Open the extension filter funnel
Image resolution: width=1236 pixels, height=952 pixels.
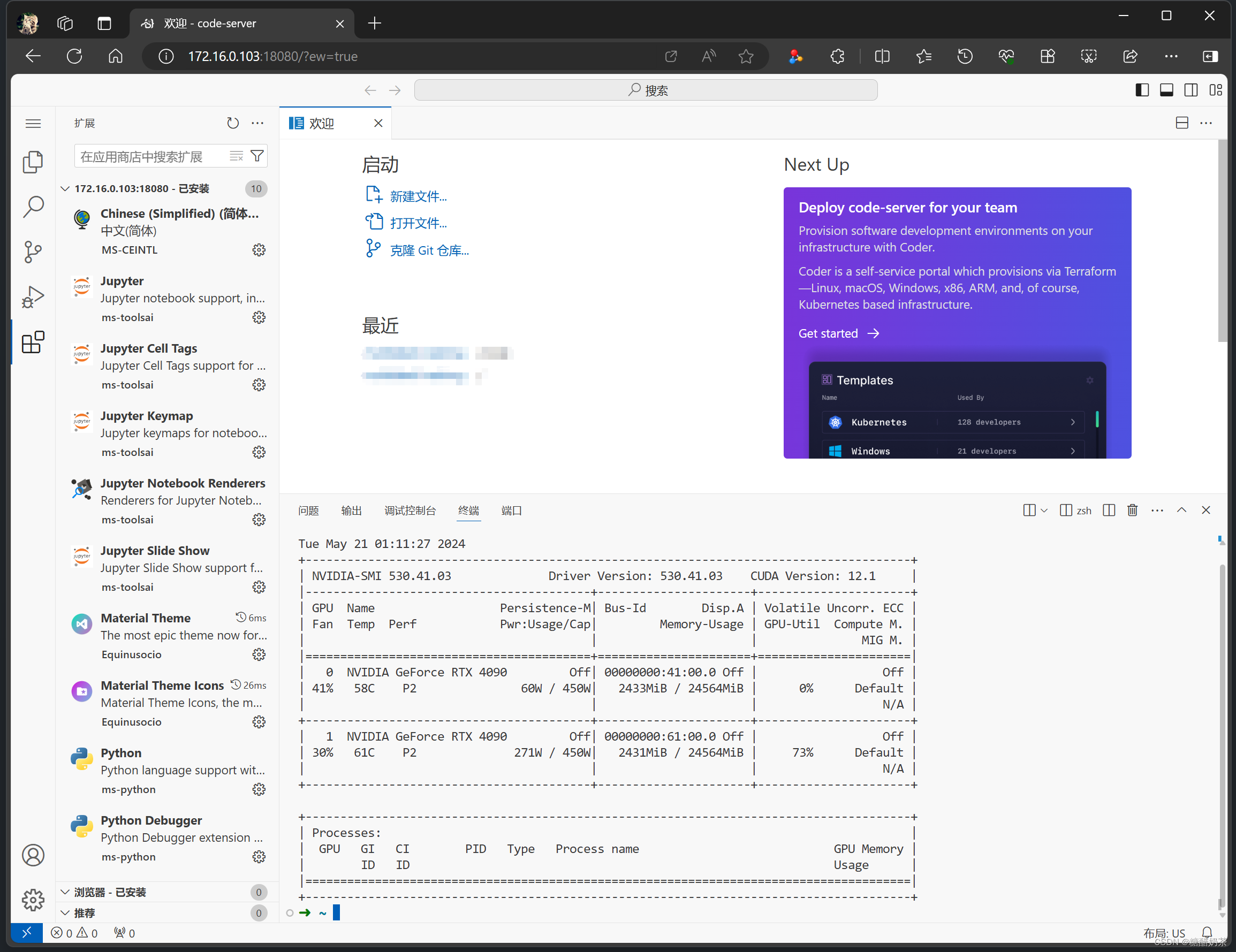point(257,156)
